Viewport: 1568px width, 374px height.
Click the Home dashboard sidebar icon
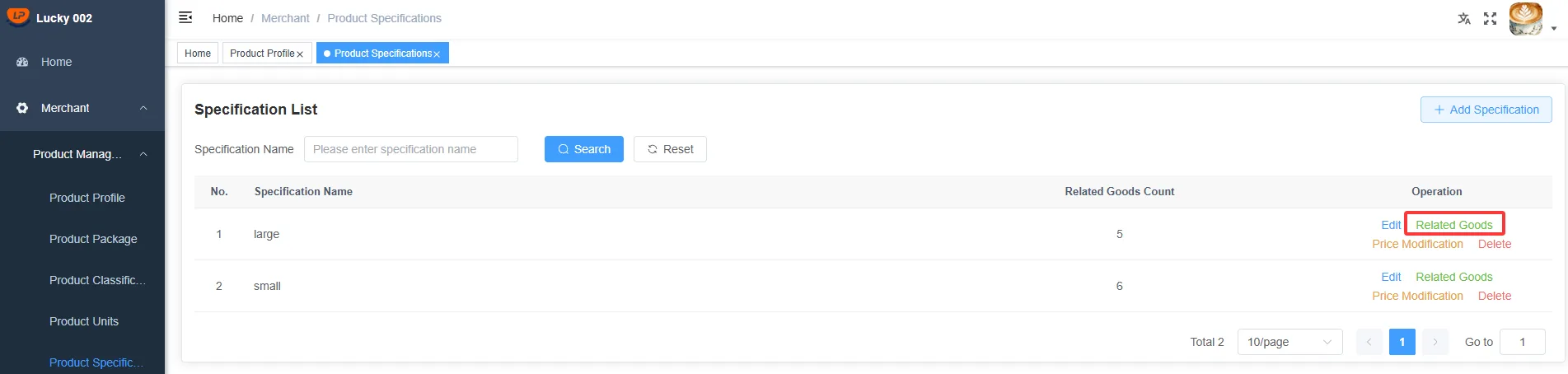click(x=22, y=62)
